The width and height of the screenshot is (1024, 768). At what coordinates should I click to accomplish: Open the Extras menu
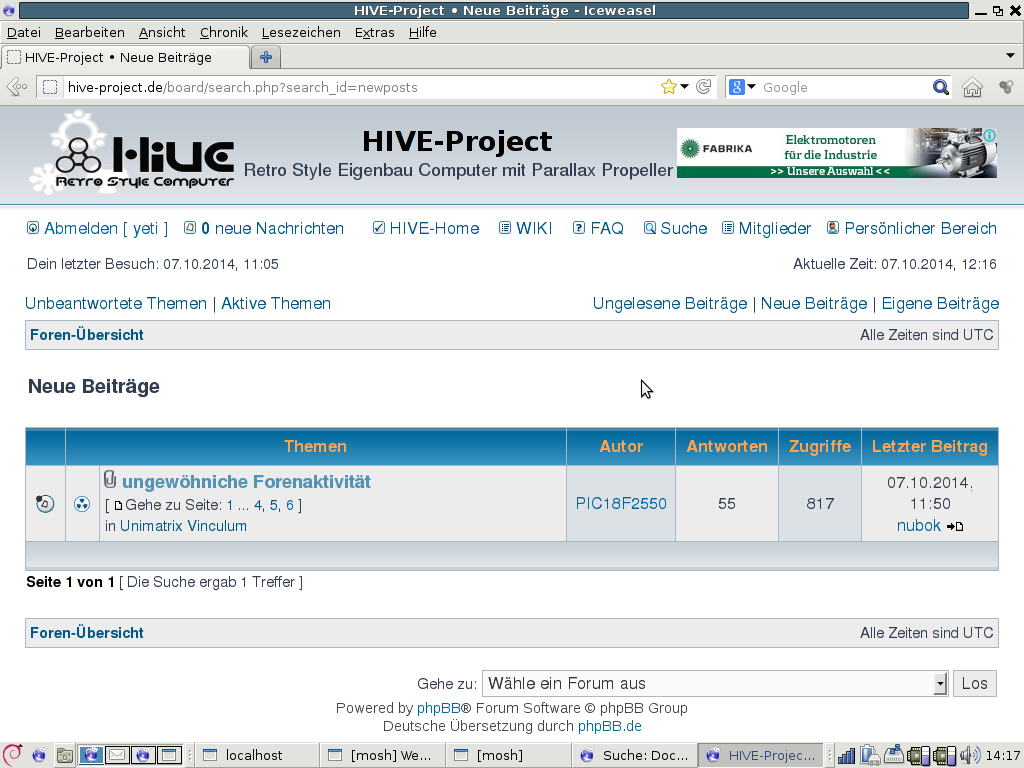(x=374, y=32)
